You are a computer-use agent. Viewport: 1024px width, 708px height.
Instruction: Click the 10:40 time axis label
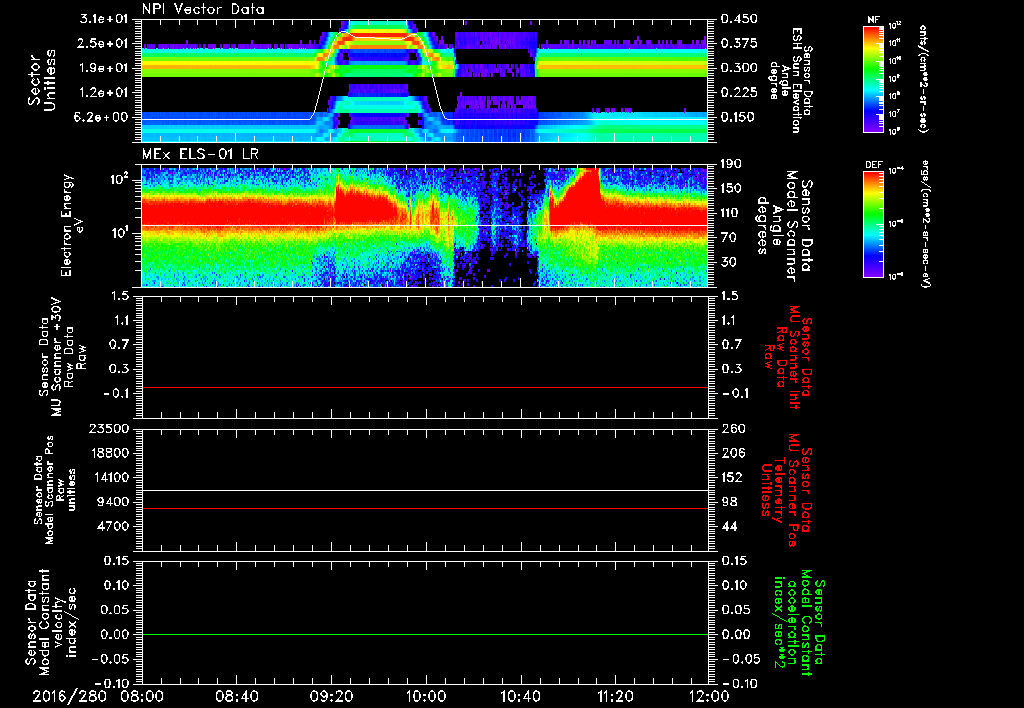pyautogui.click(x=520, y=695)
